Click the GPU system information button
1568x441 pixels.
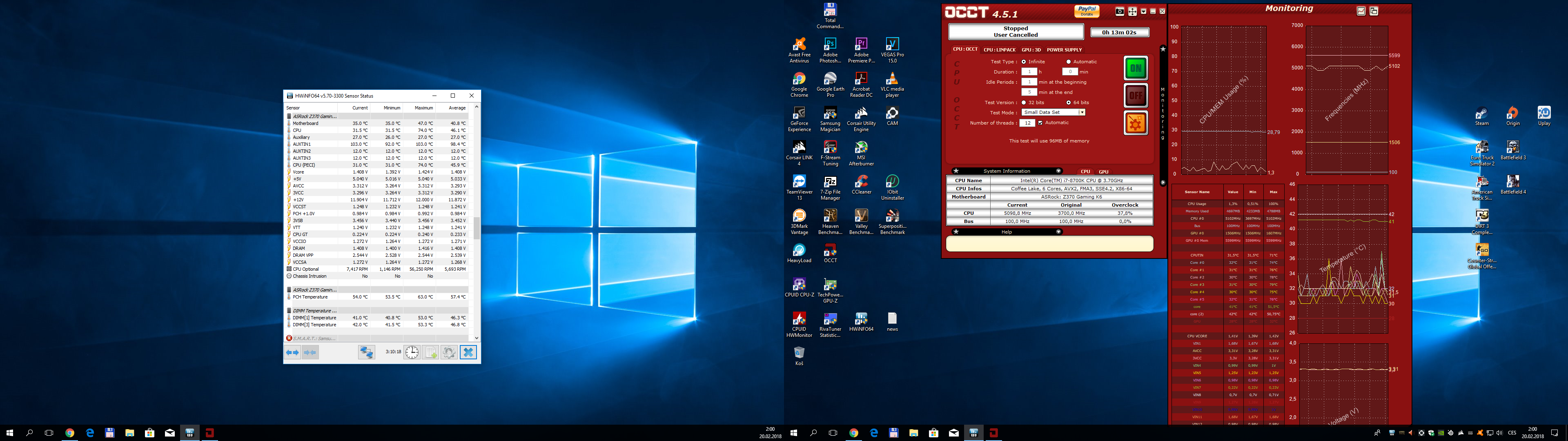click(x=1104, y=172)
